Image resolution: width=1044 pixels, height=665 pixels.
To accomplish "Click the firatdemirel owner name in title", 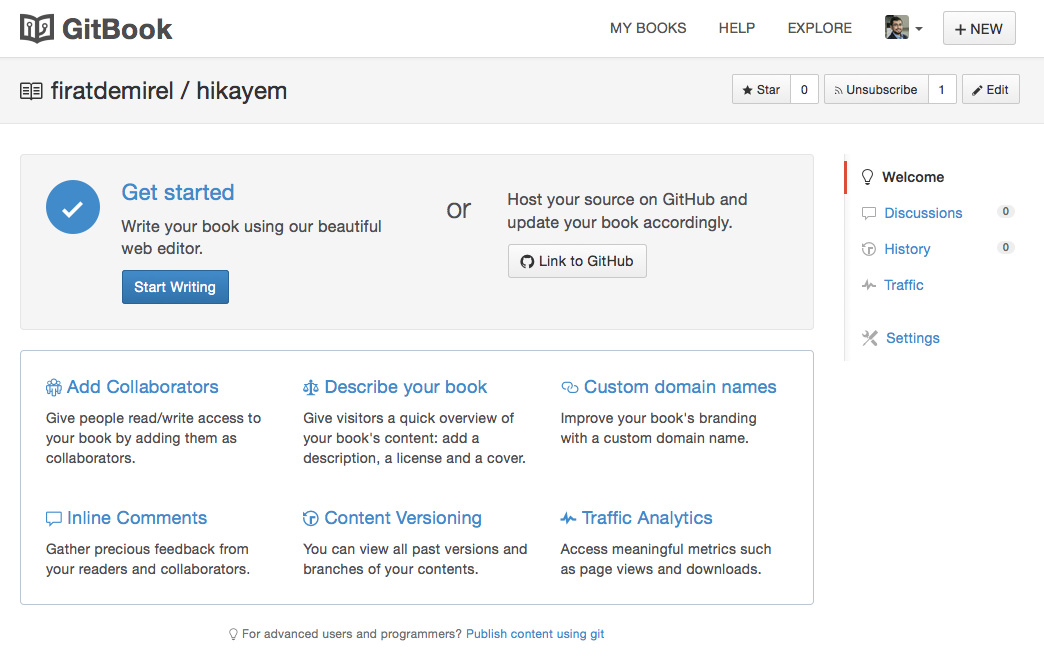I will (x=112, y=91).
